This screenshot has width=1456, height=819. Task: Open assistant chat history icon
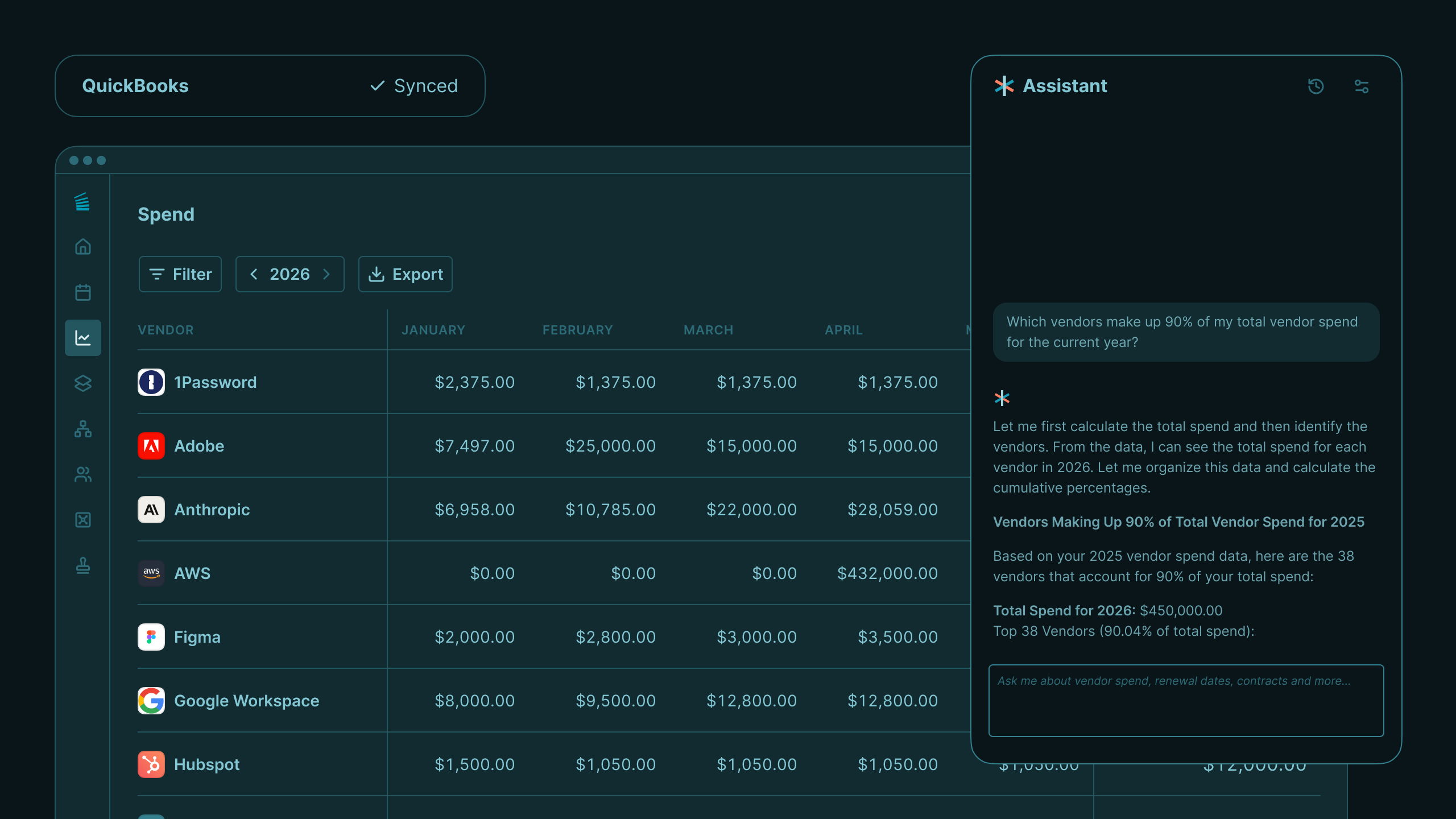1316,86
